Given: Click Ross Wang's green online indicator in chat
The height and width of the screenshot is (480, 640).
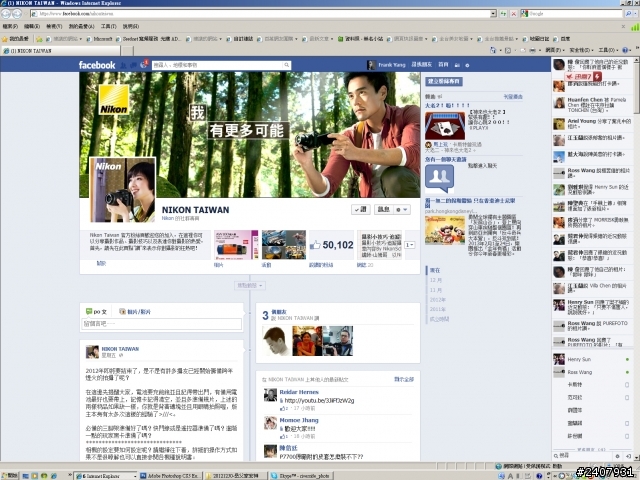Looking at the screenshot, I should [x=627, y=372].
